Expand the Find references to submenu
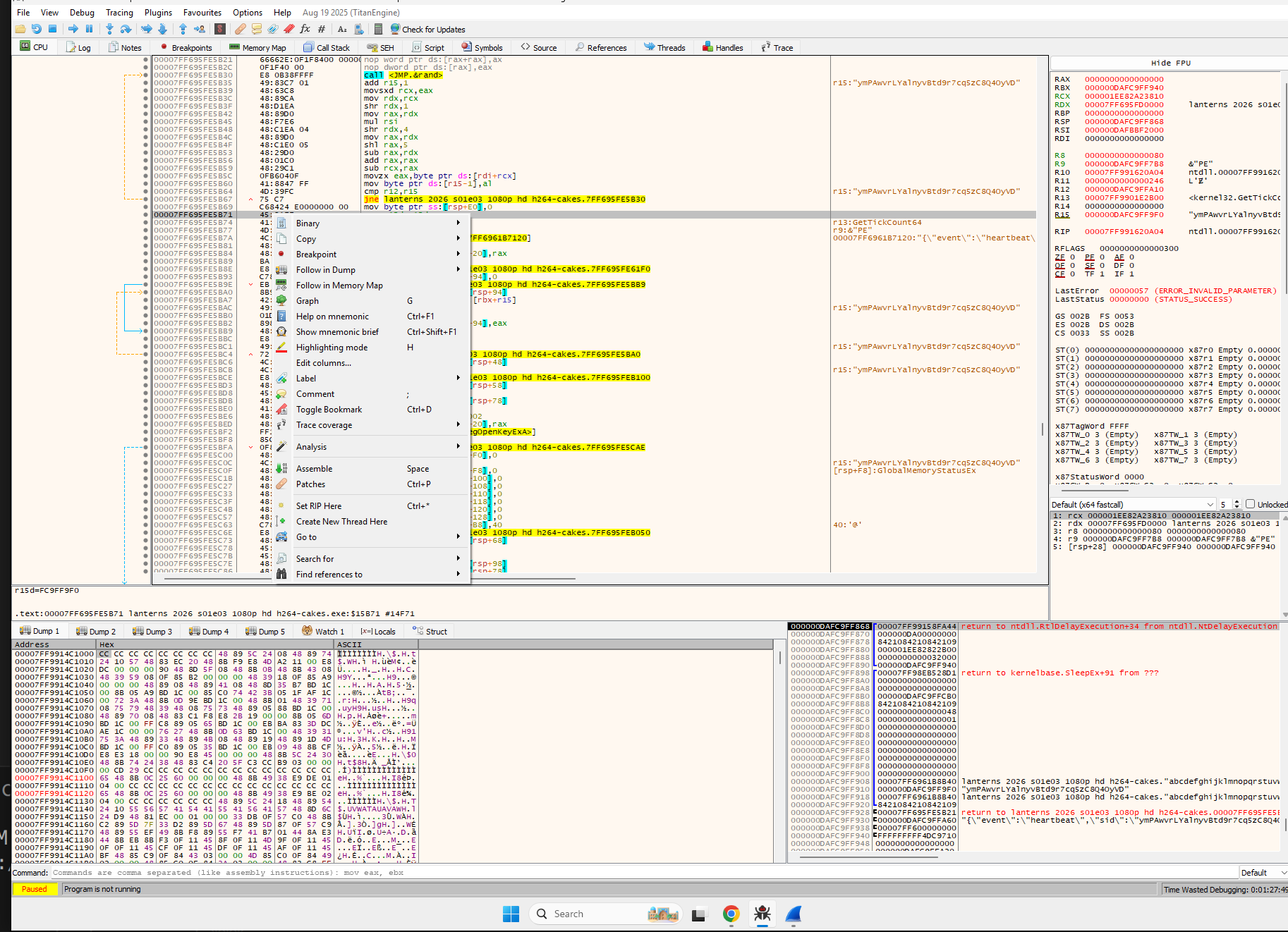 pos(371,574)
